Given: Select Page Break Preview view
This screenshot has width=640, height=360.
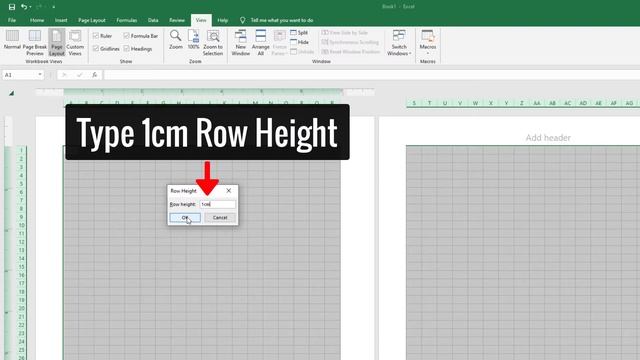Looking at the screenshot, I should pos(35,42).
